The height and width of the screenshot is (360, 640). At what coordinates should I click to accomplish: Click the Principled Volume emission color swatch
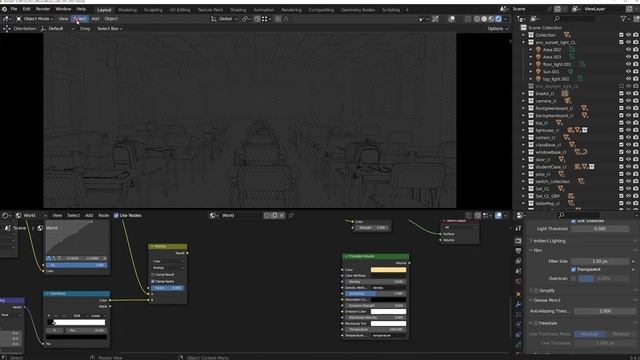388,311
